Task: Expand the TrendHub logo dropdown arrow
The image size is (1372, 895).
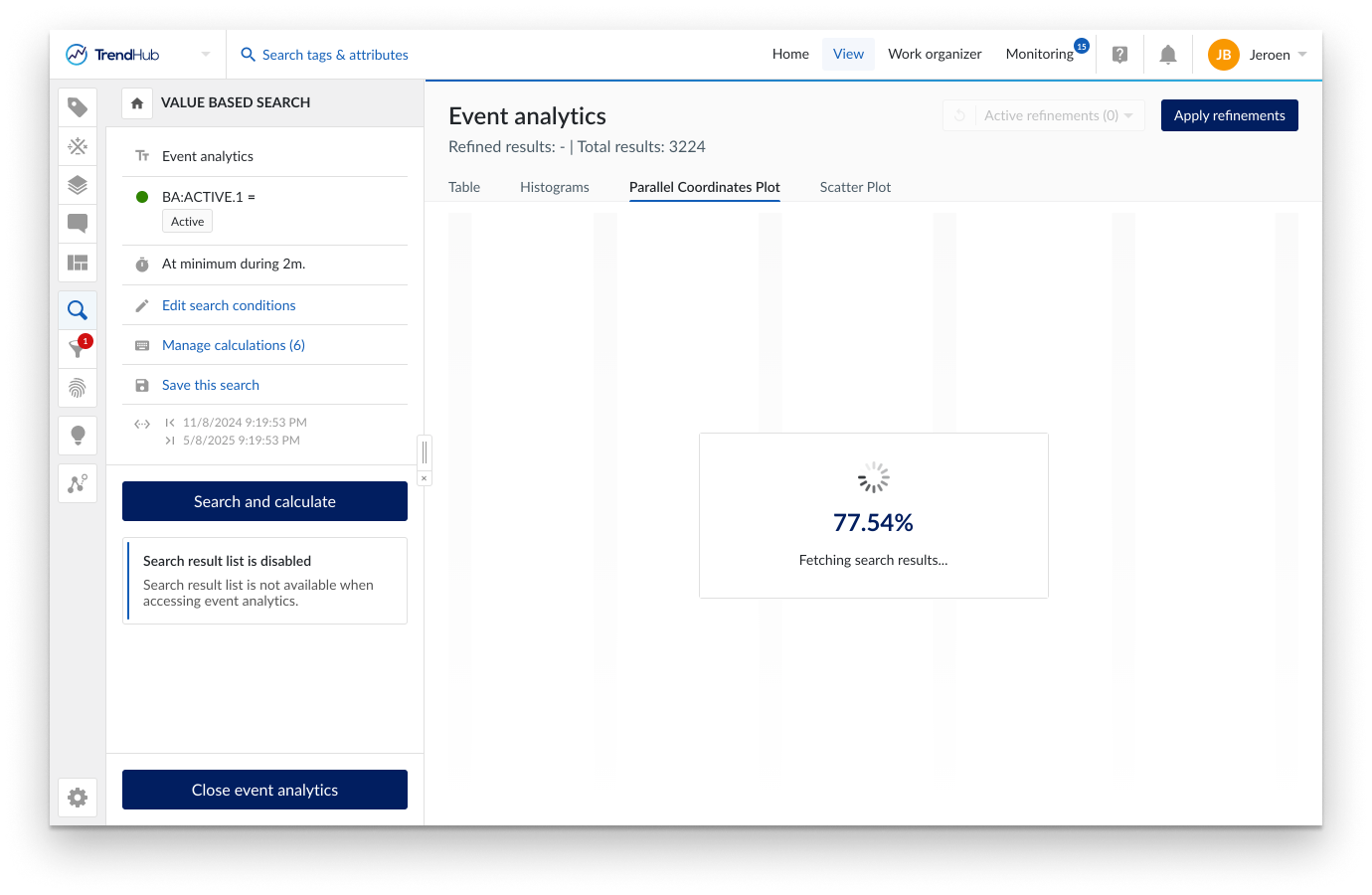Action: click(206, 55)
